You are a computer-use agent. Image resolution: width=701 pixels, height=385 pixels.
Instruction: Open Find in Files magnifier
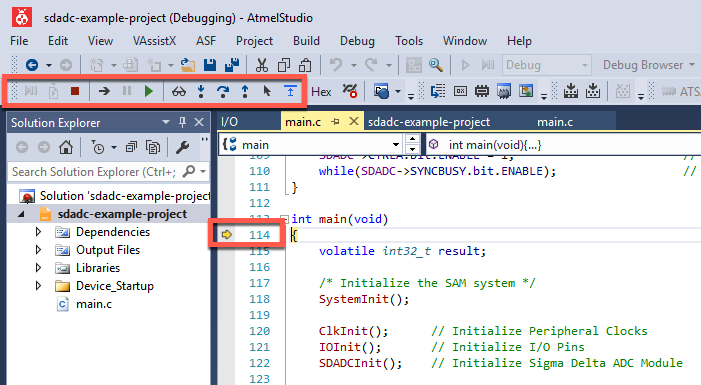click(436, 65)
